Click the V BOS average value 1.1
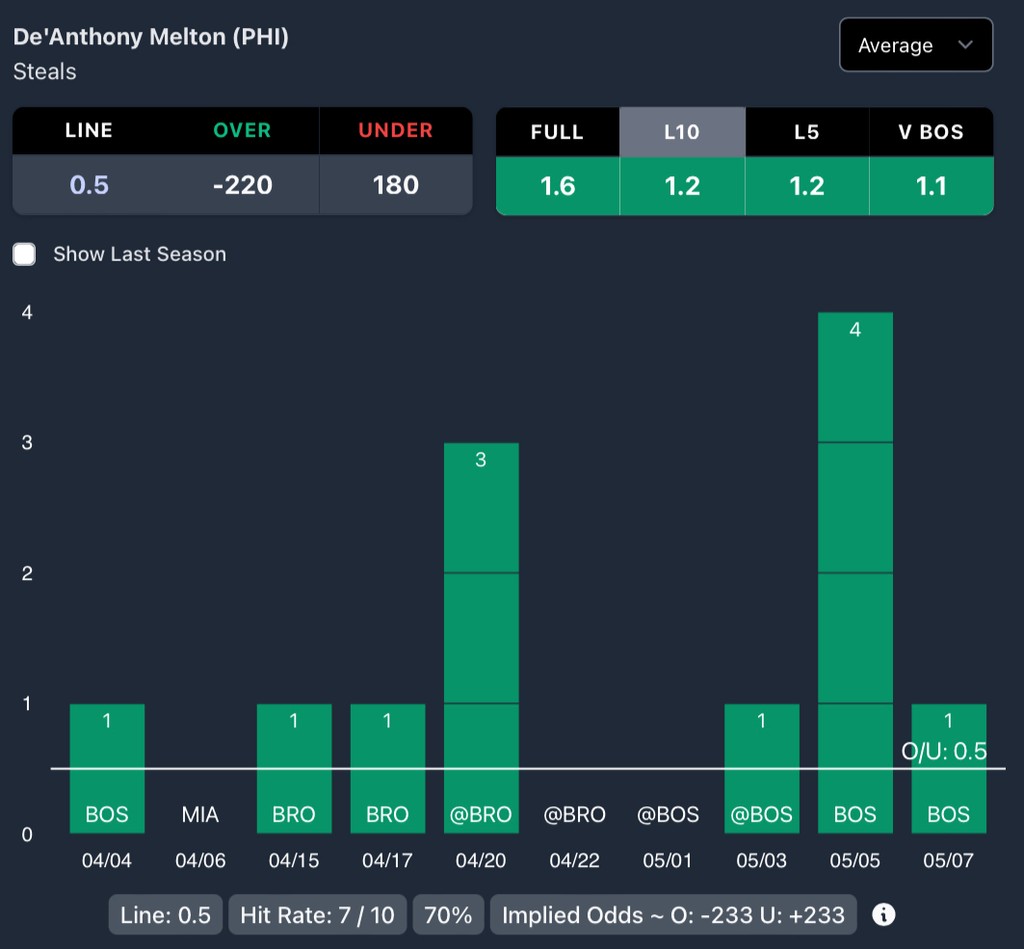The image size is (1024, 949). pos(931,186)
